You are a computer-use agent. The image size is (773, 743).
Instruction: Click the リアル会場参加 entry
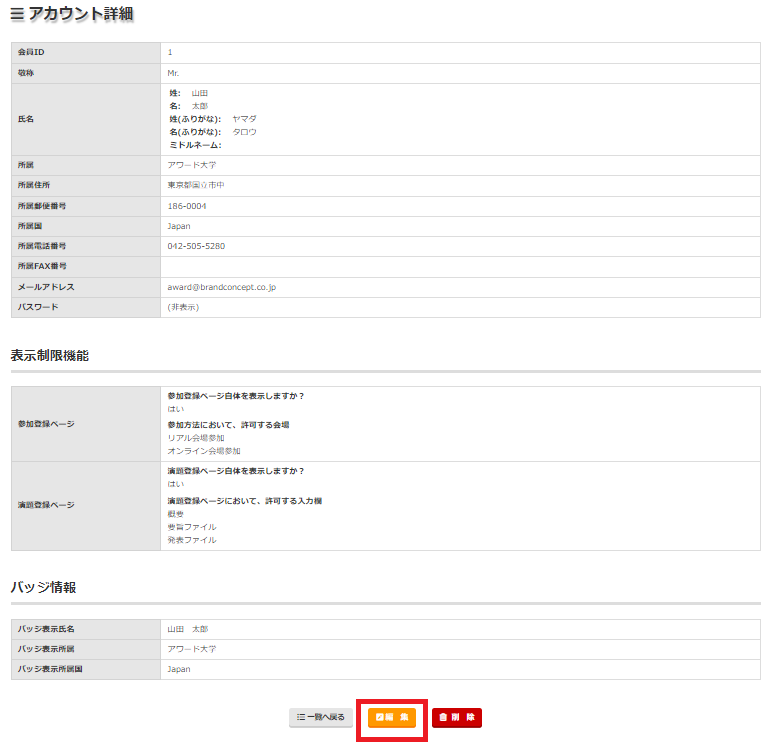[196, 438]
